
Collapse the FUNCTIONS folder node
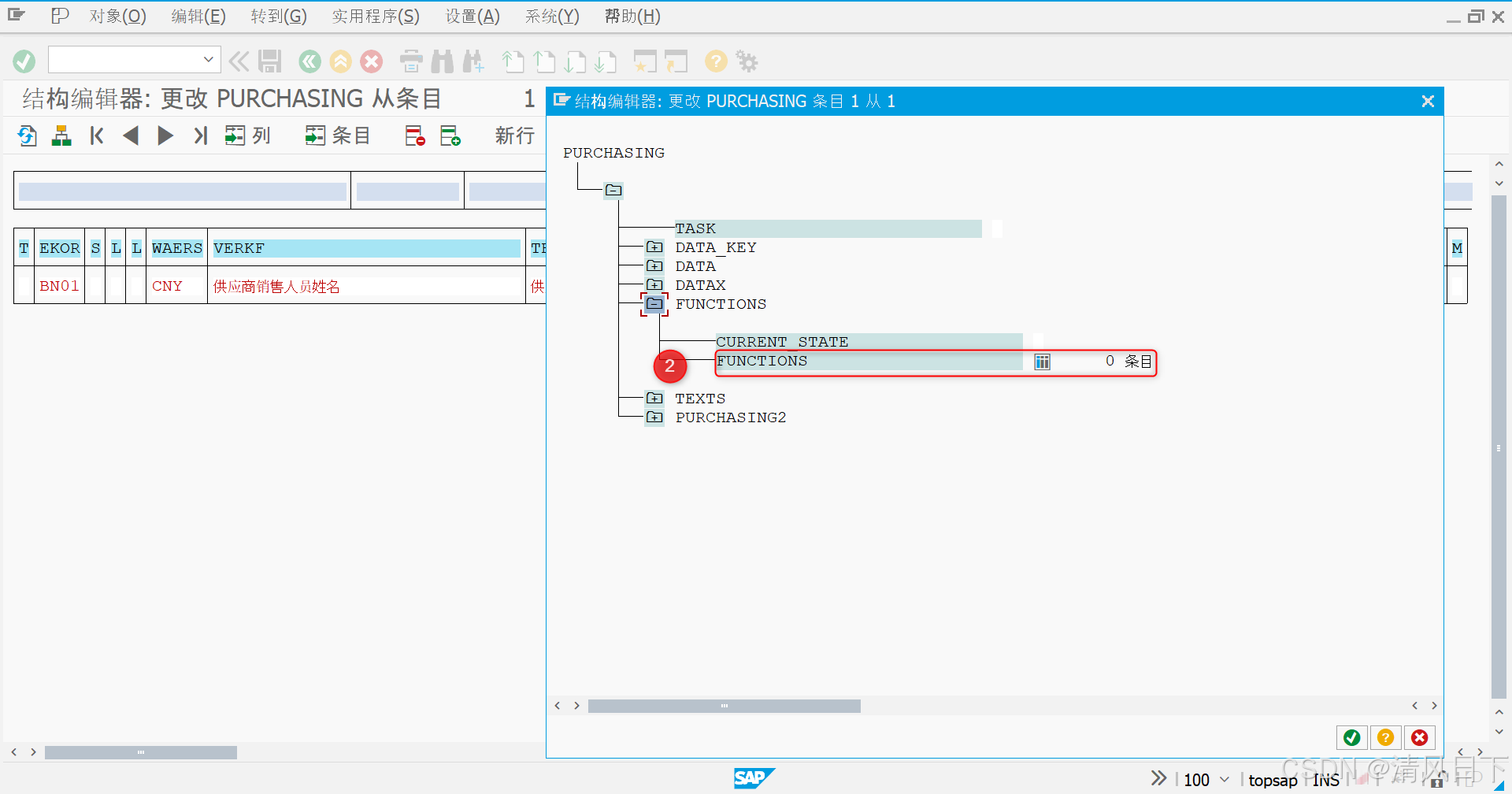[x=654, y=303]
